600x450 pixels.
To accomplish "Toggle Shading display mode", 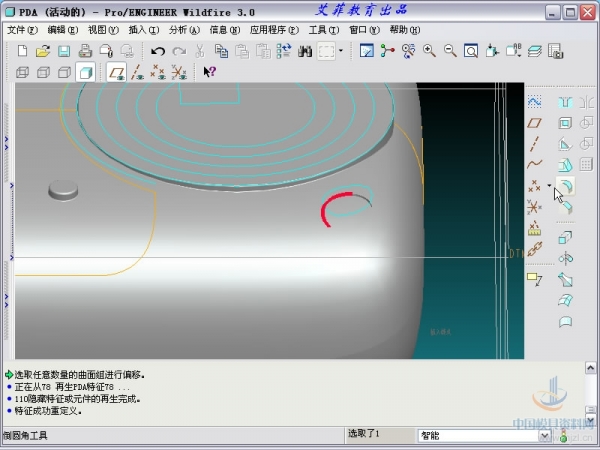I will tap(85, 72).
